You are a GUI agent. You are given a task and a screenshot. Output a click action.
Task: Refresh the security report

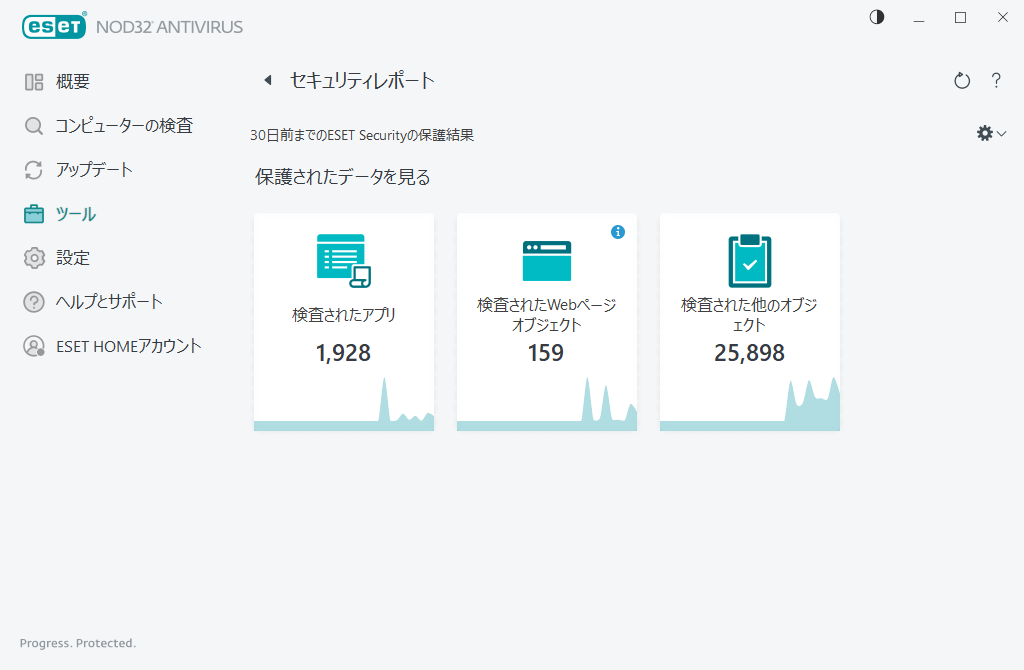pos(961,81)
